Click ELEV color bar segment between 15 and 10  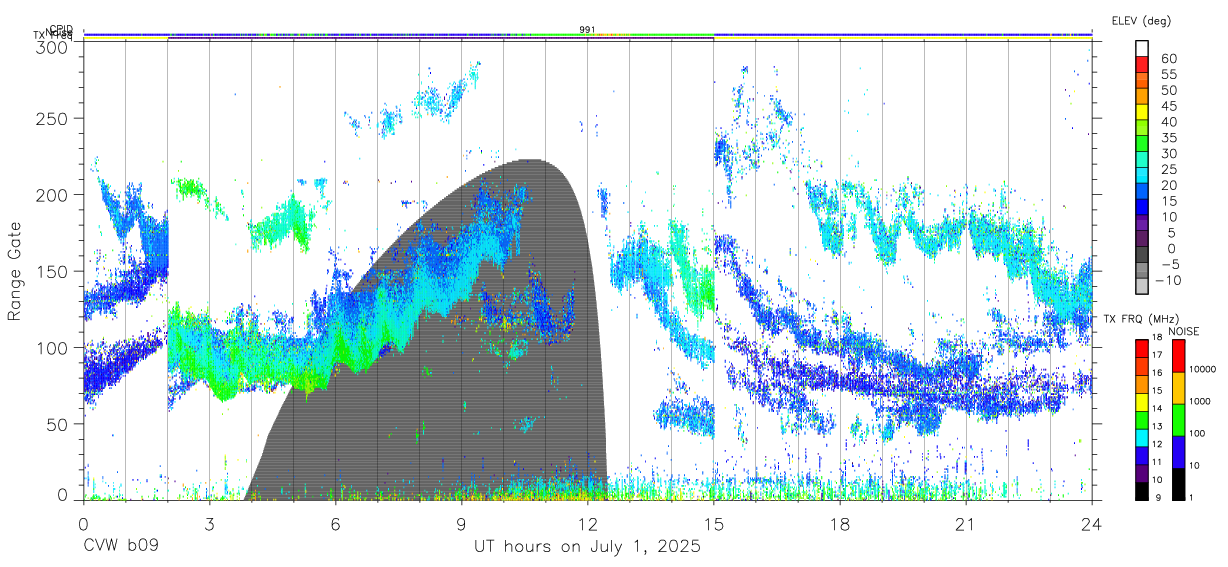click(x=1142, y=207)
